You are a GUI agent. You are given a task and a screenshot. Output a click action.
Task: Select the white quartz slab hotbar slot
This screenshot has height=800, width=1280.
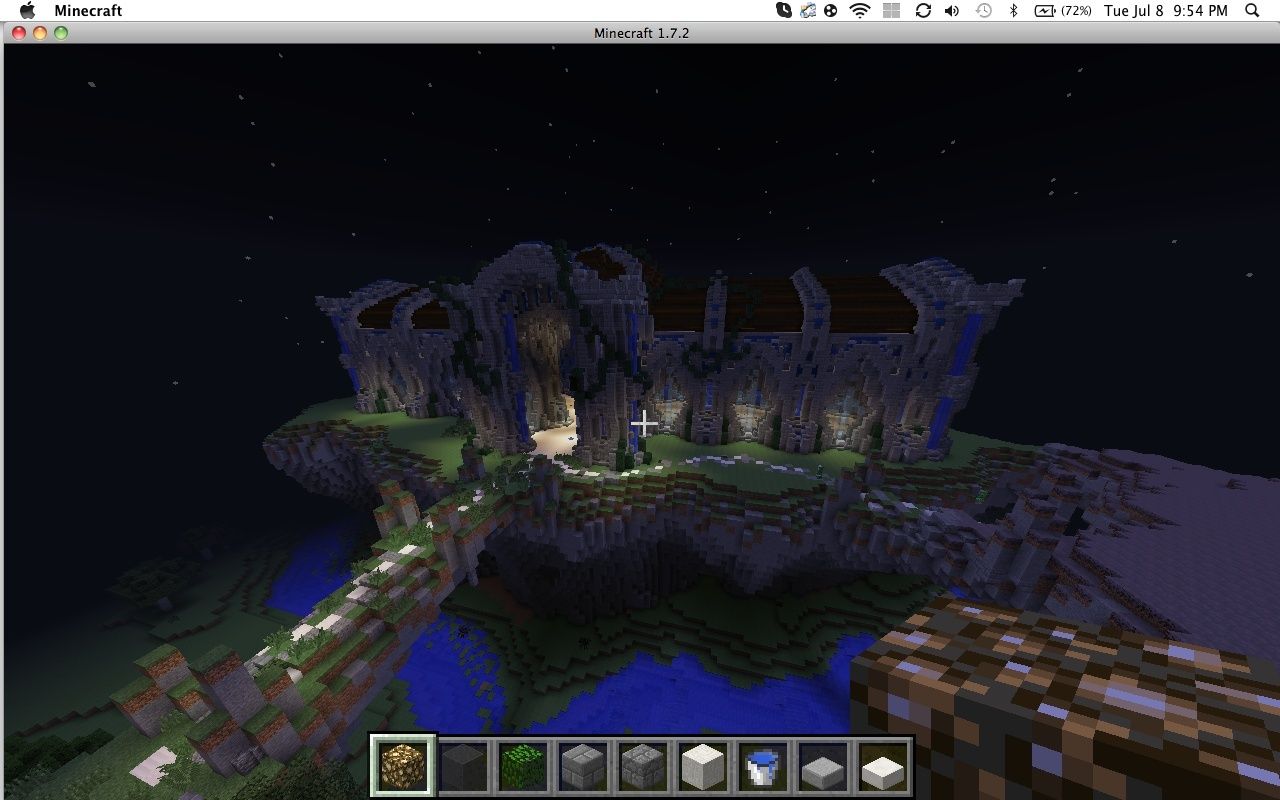click(x=882, y=766)
